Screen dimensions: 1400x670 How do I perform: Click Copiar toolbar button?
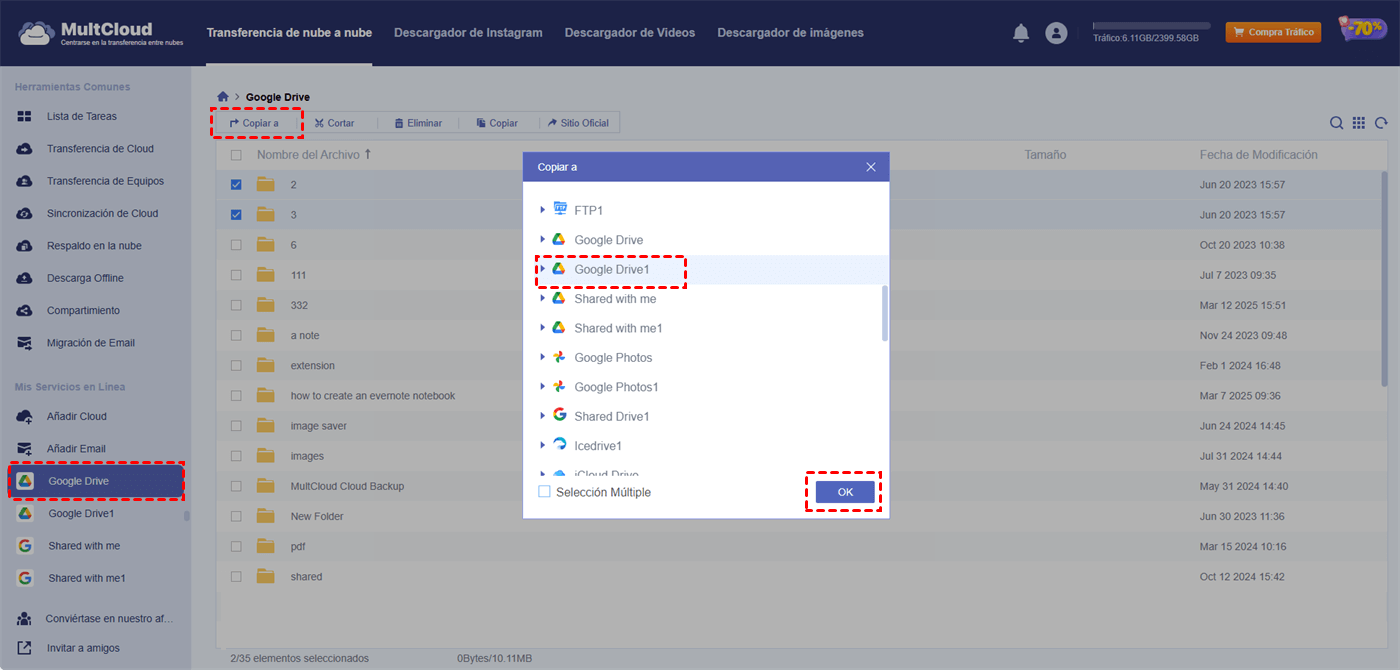[x=497, y=123]
